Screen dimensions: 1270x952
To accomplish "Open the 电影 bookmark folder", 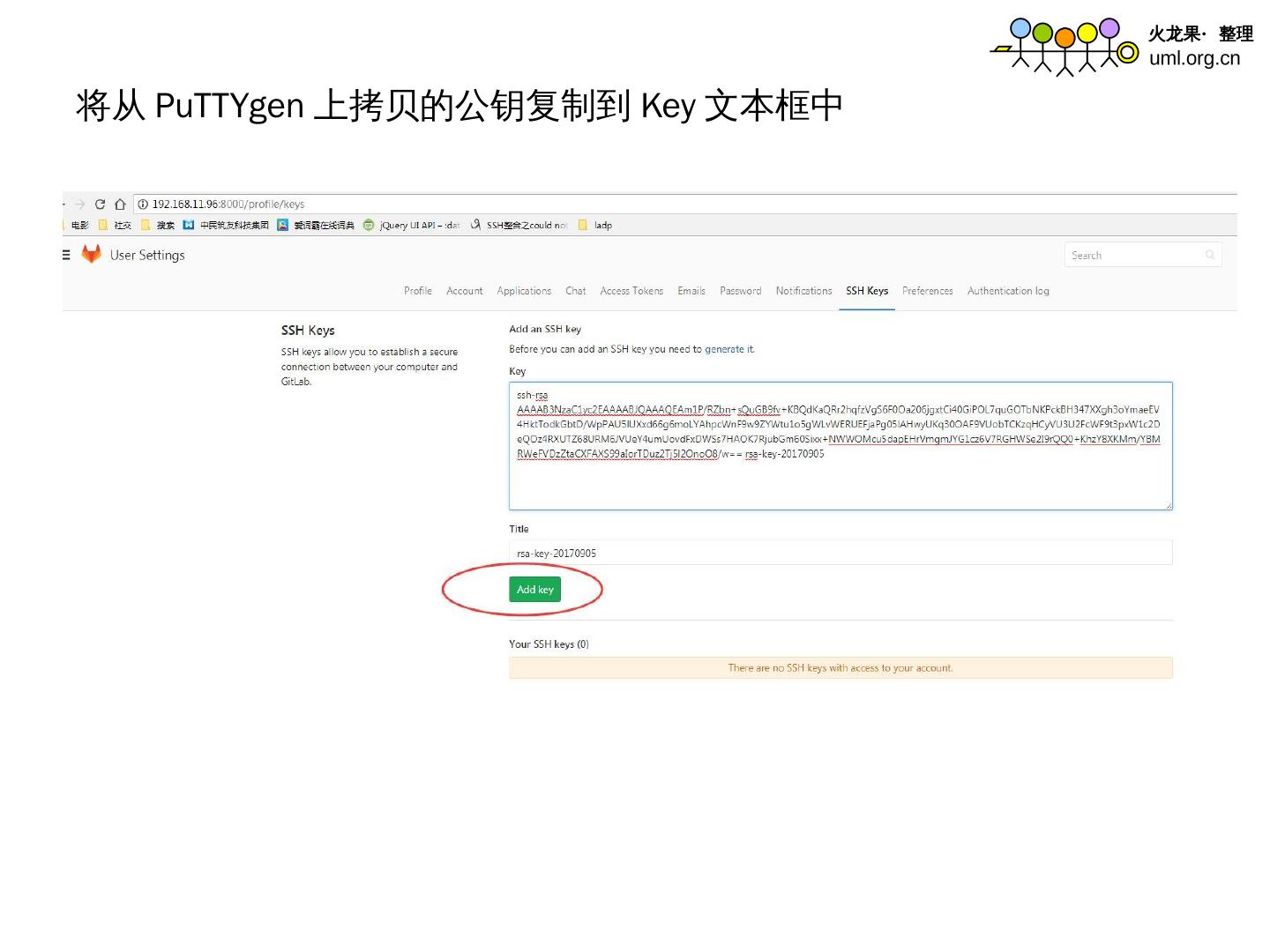I will pos(78,226).
